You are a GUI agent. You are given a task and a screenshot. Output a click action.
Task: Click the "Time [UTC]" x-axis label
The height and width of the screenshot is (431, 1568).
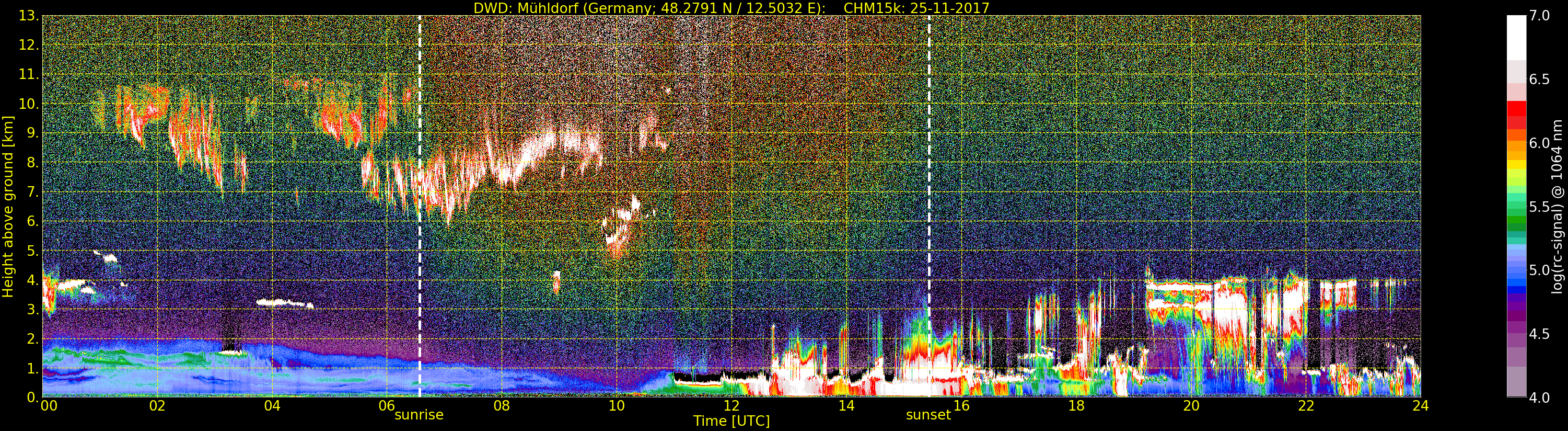pyautogui.click(x=731, y=421)
